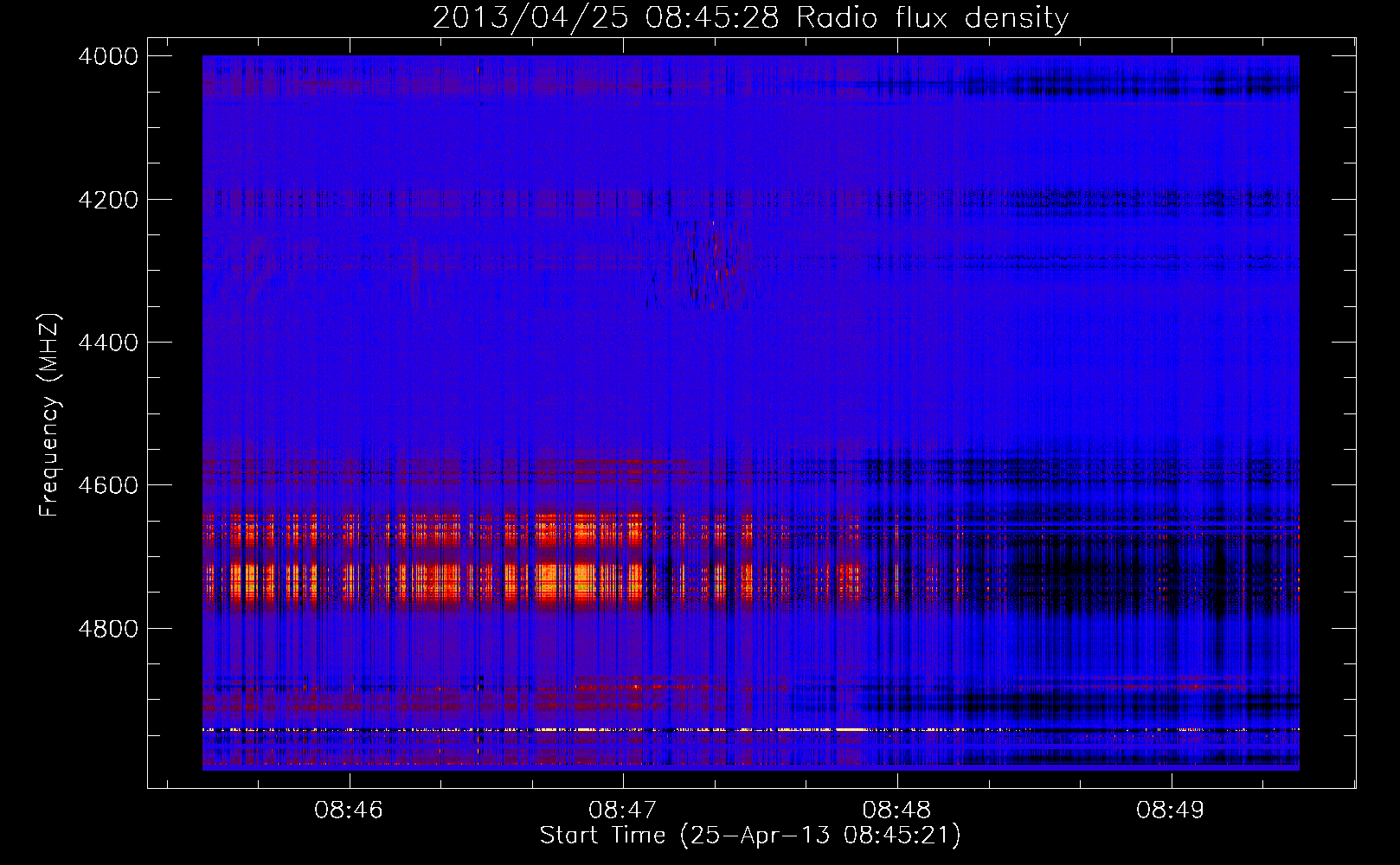
Task: Click the plot title 2013/04/25 08:45:28 Radio flux density
Action: (x=750, y=17)
